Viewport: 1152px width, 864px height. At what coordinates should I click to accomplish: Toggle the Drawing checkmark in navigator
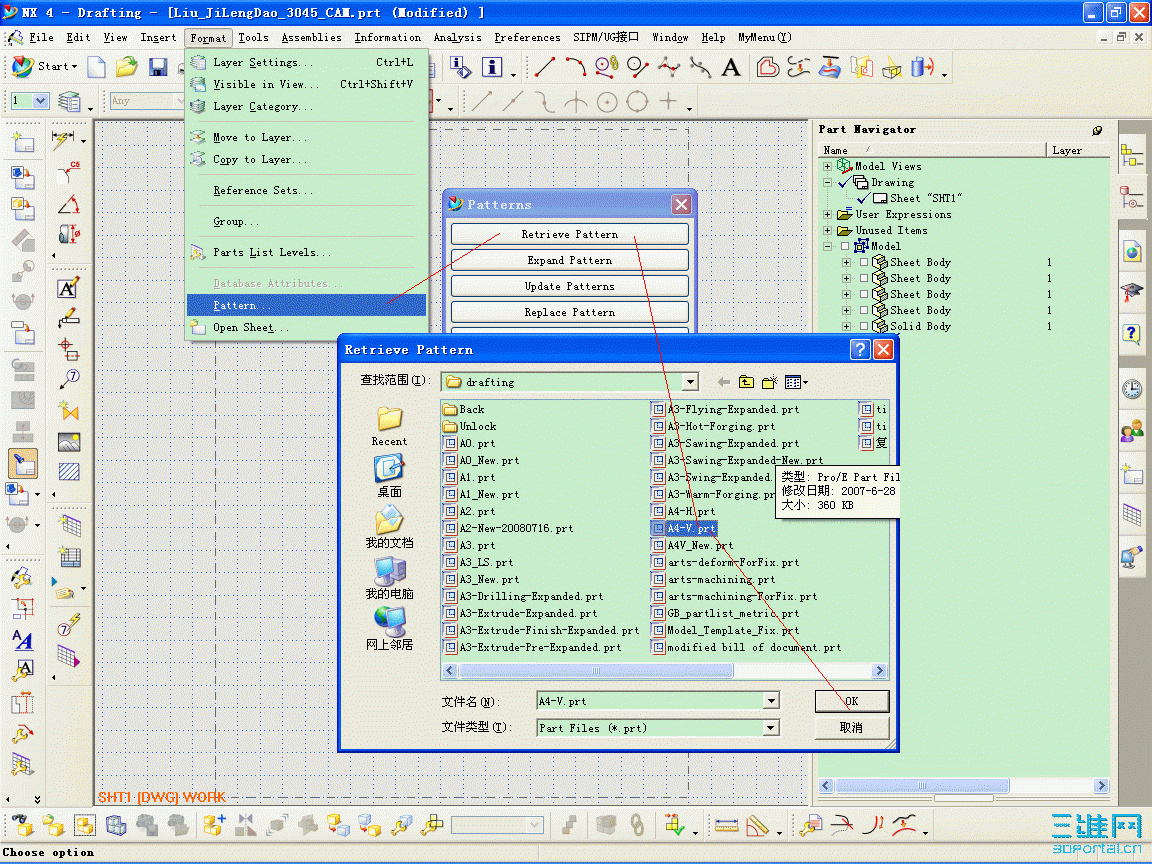pos(845,181)
